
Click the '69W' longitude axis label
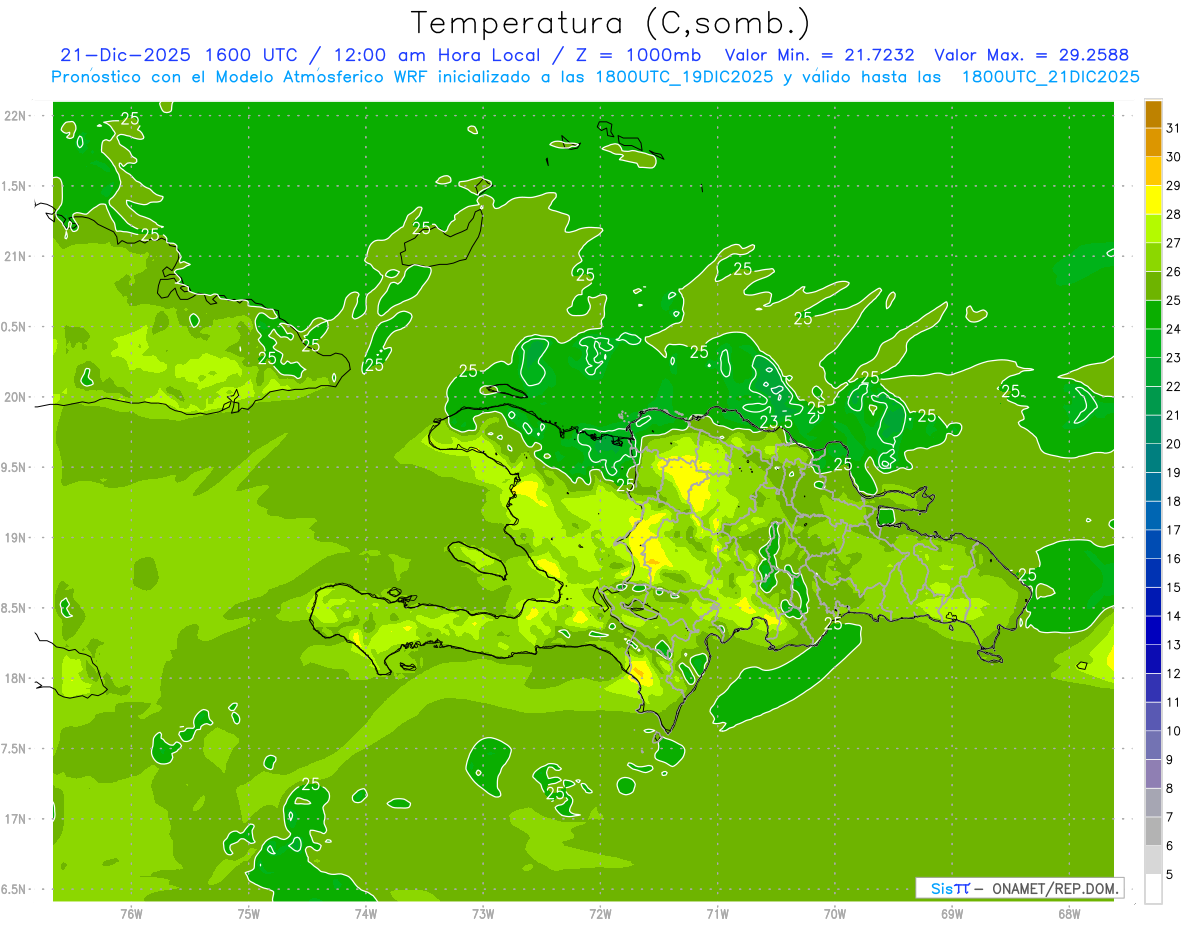pyautogui.click(x=952, y=913)
